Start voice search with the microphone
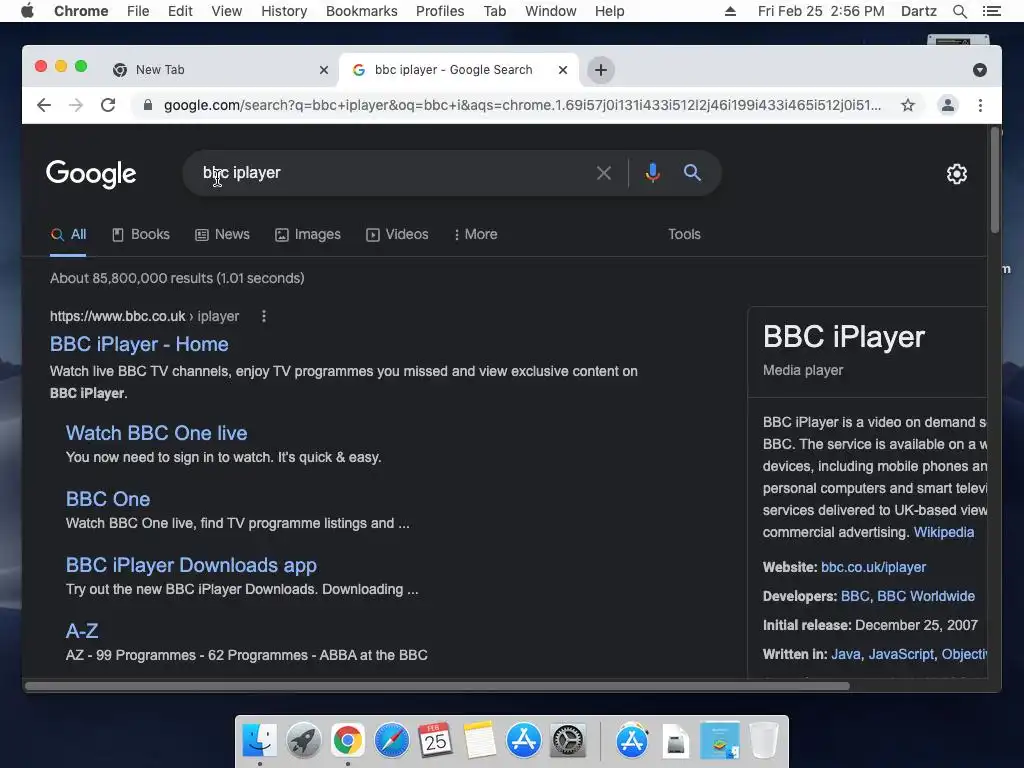The height and width of the screenshot is (768, 1024). [x=652, y=172]
